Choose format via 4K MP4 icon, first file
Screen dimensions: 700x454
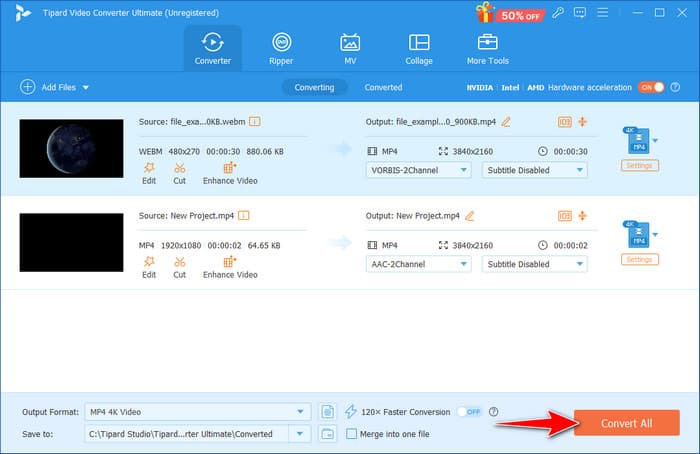639,140
